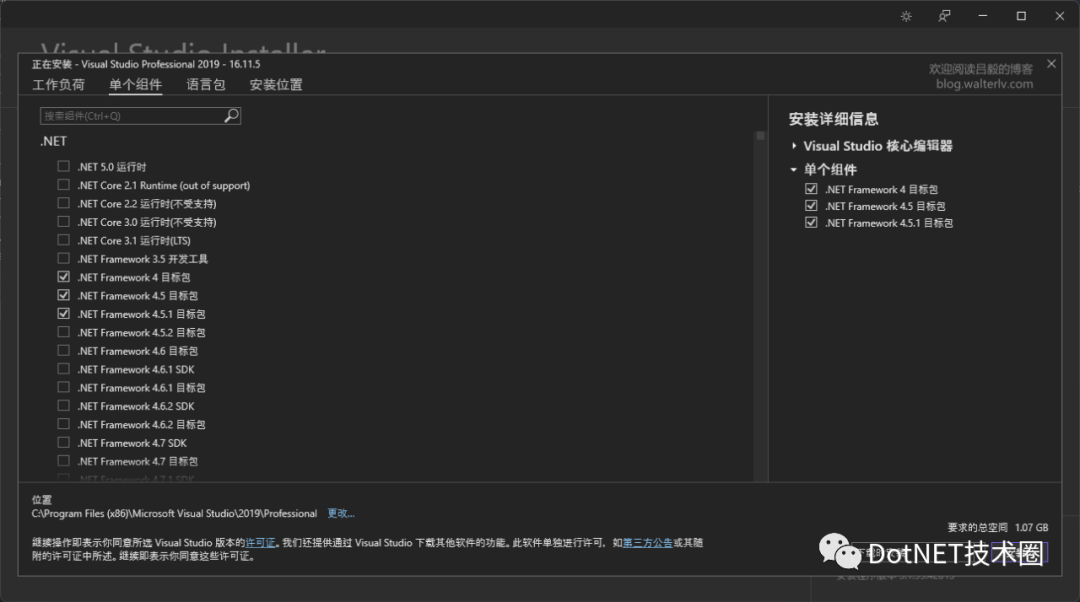Image resolution: width=1080 pixels, height=602 pixels.
Task: Select the 单个组件 tab
Action: pos(136,85)
